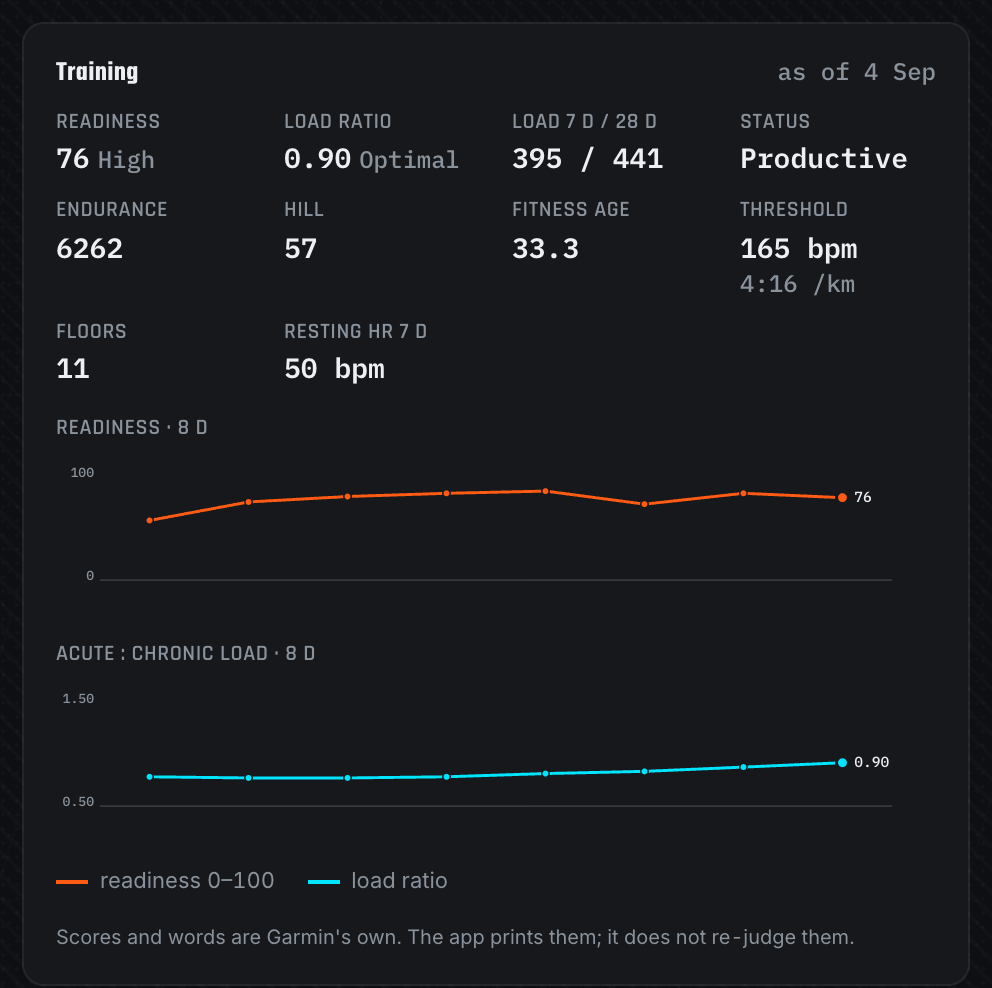Select the THRESHOLD label
This screenshot has width=992, height=988.
coord(794,209)
